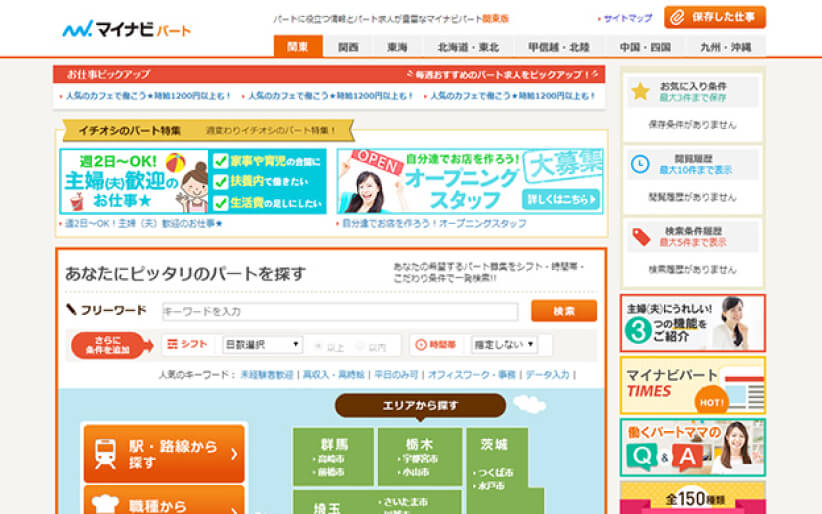Click the first 人気のカフェで働こう pickup link

148,96
